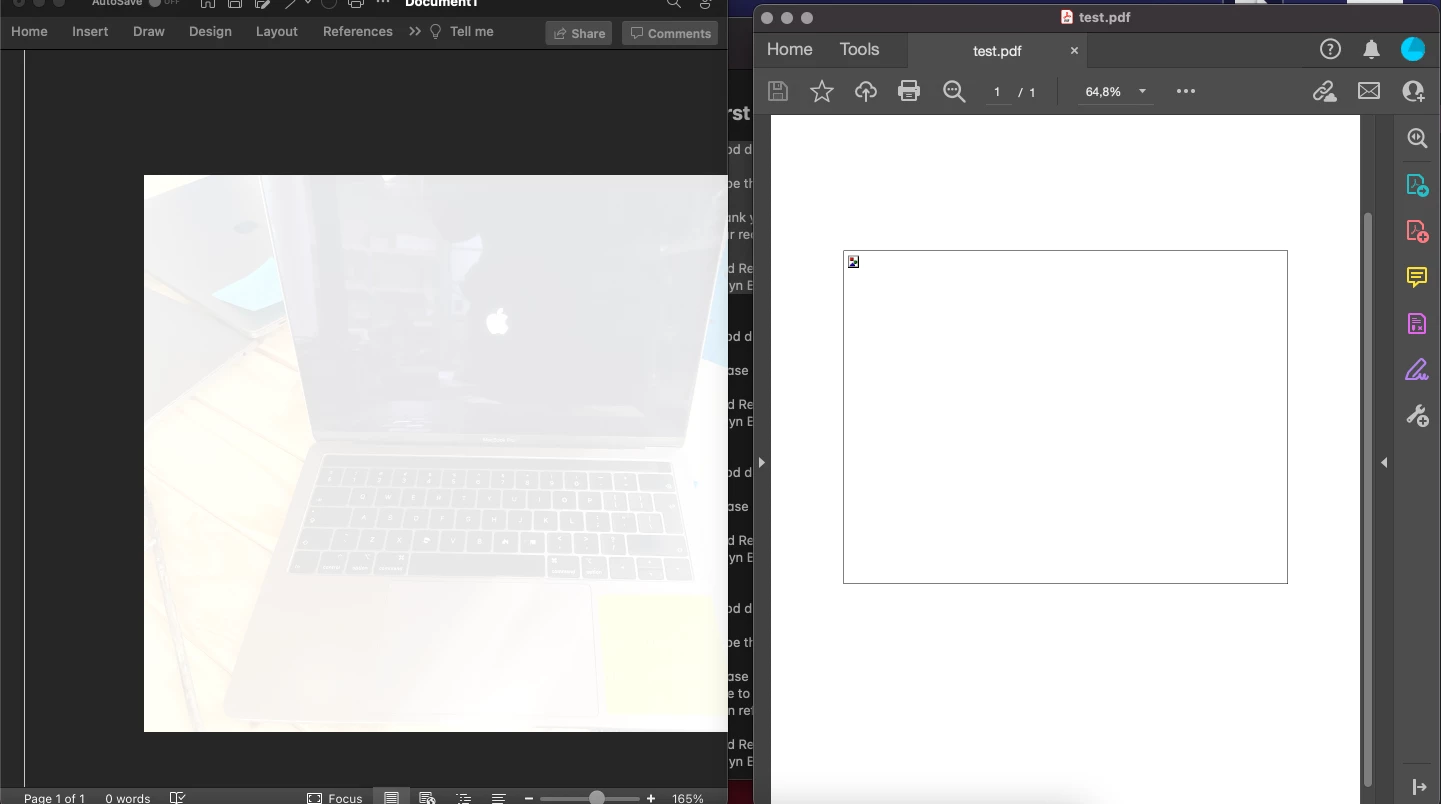Image resolution: width=1441 pixels, height=804 pixels.
Task: Open the search and zoom tool in right pane
Action: (1417, 139)
